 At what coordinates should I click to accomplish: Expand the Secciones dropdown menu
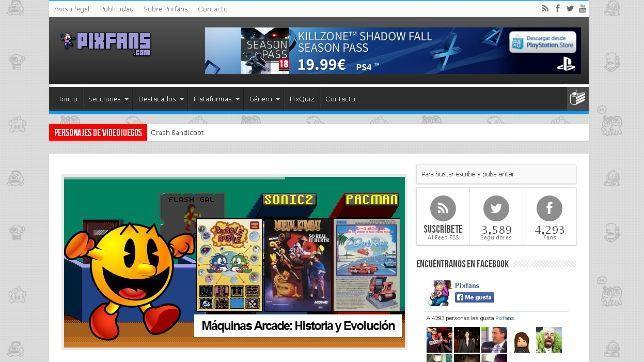click(x=108, y=99)
